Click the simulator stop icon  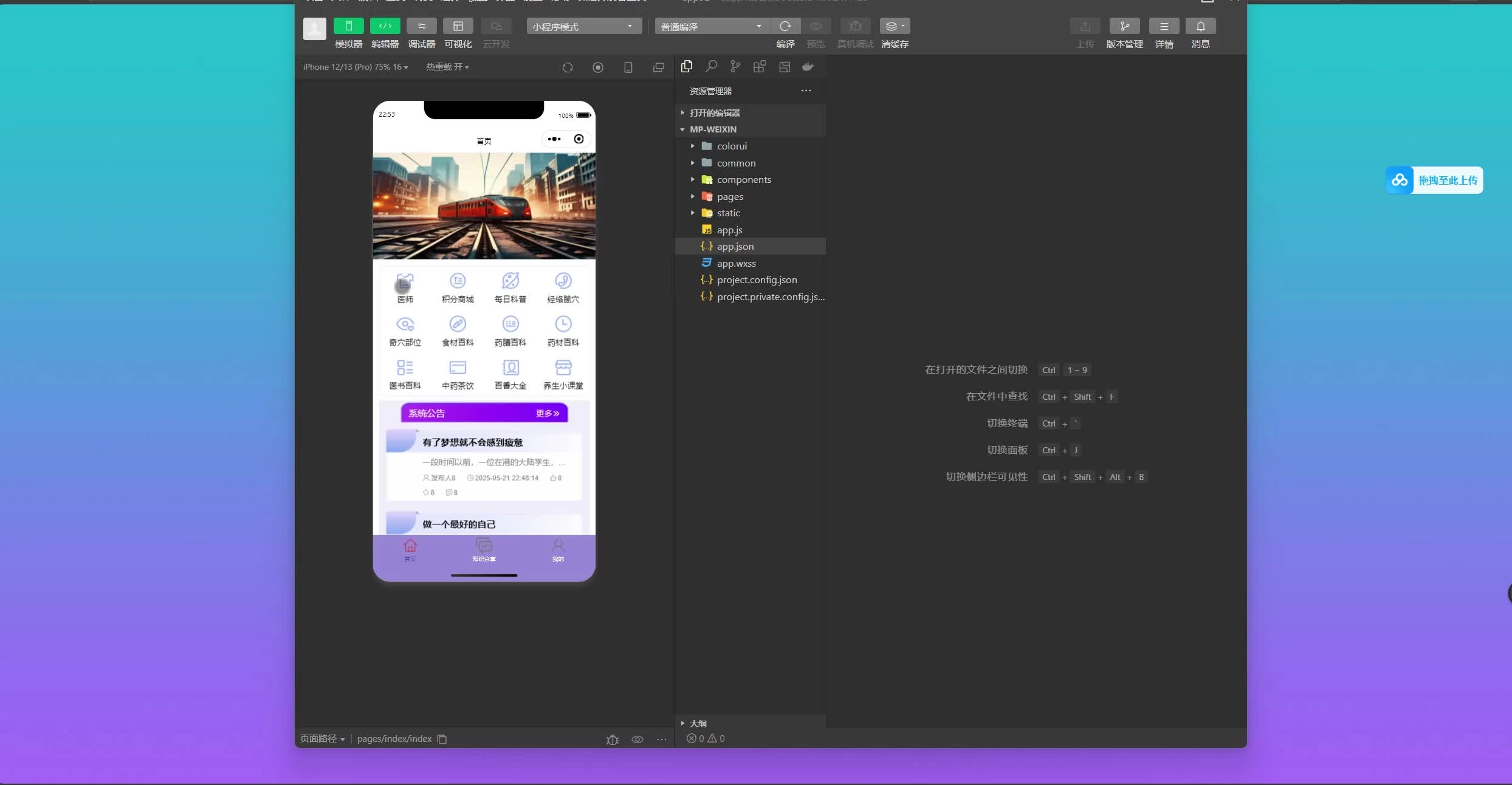598,67
